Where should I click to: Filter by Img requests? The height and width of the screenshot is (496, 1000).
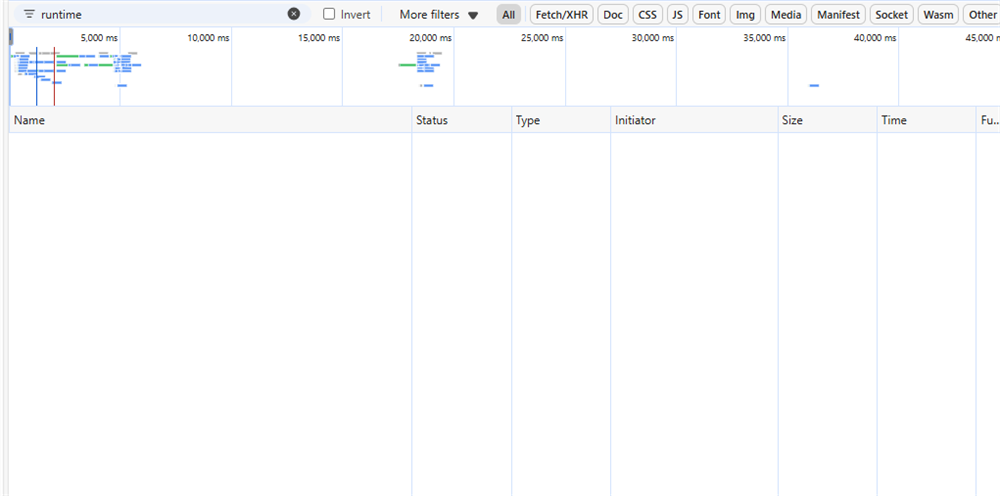pyautogui.click(x=745, y=15)
